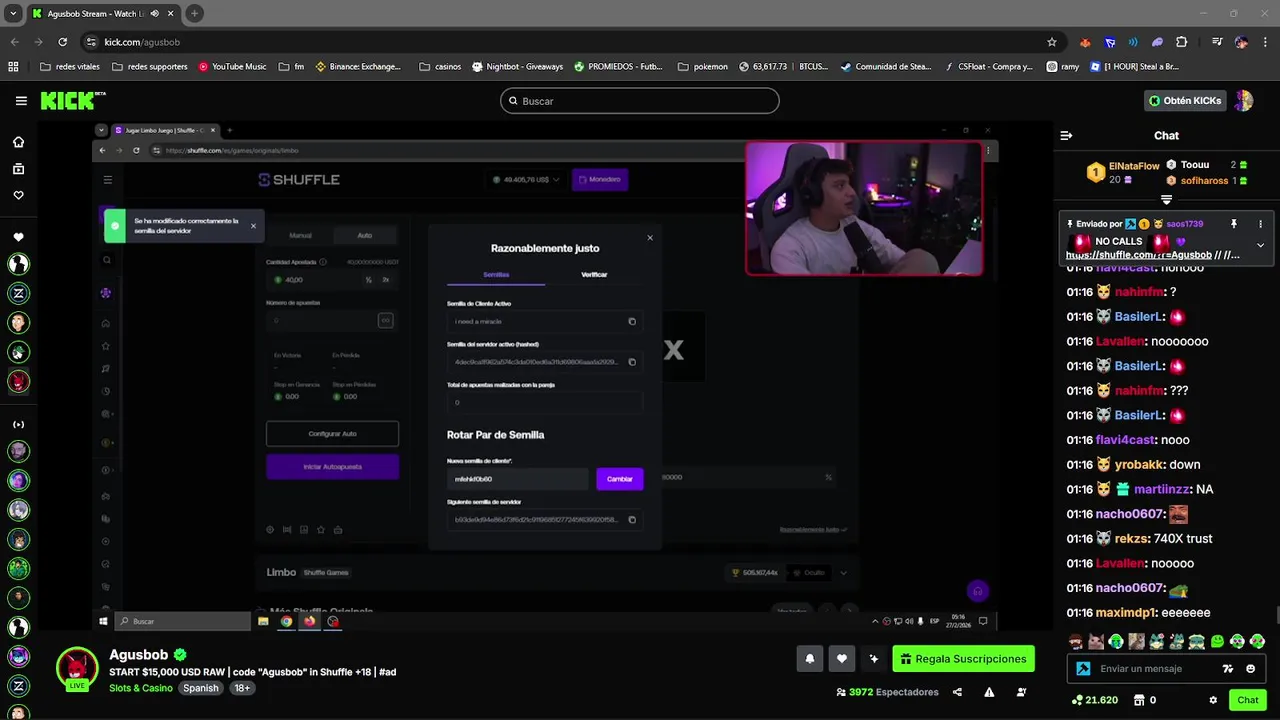The width and height of the screenshot is (1280, 720).
Task: Click 3972 Espectadores viewer count
Action: point(888,692)
